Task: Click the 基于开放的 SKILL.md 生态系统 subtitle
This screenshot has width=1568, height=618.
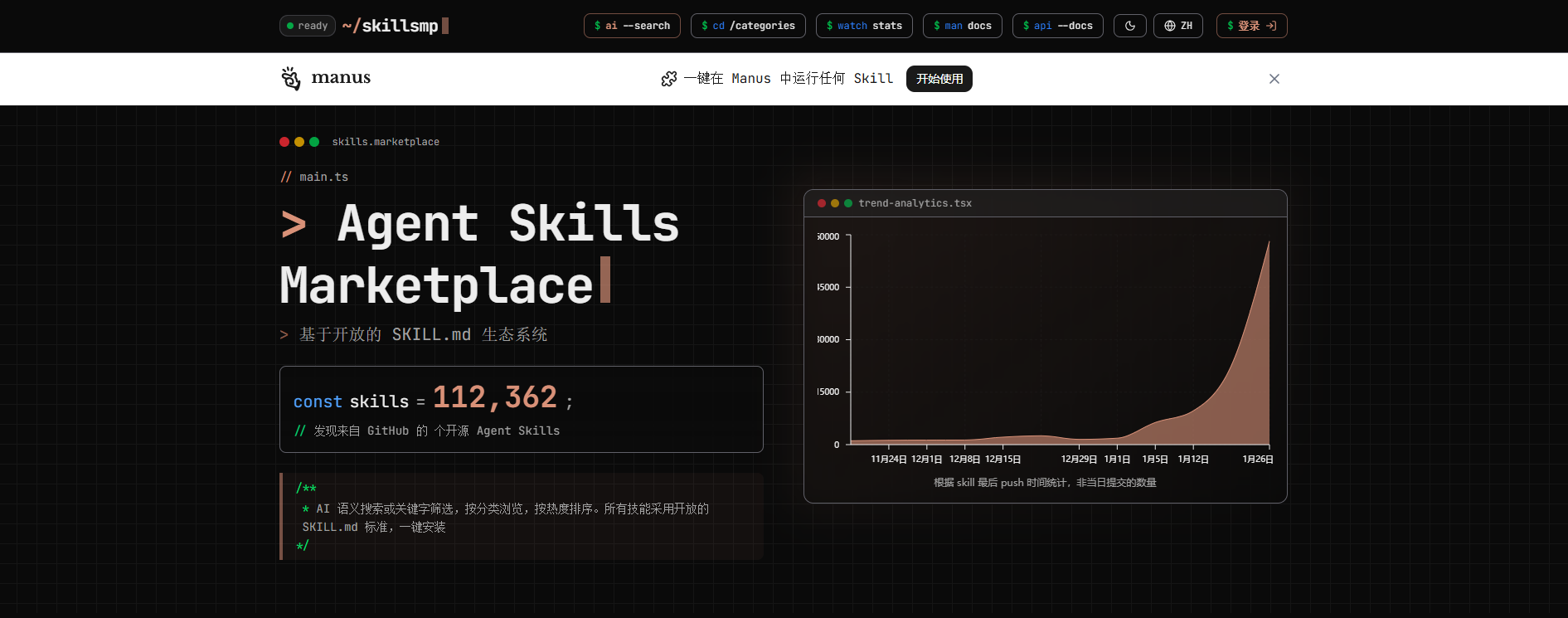Action: 423,334
